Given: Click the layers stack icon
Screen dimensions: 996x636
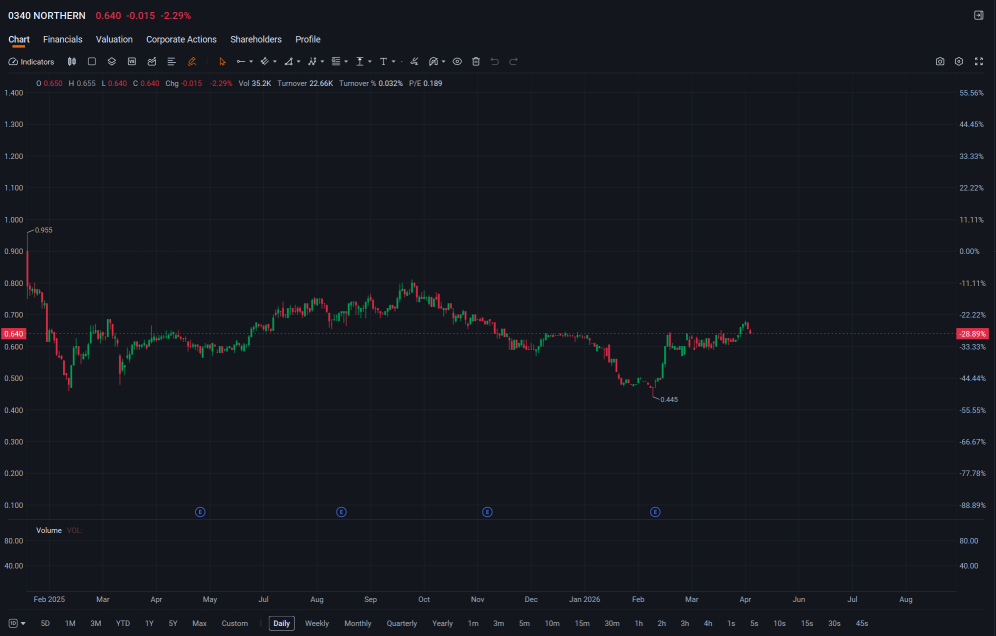Looking at the screenshot, I should (x=112, y=62).
